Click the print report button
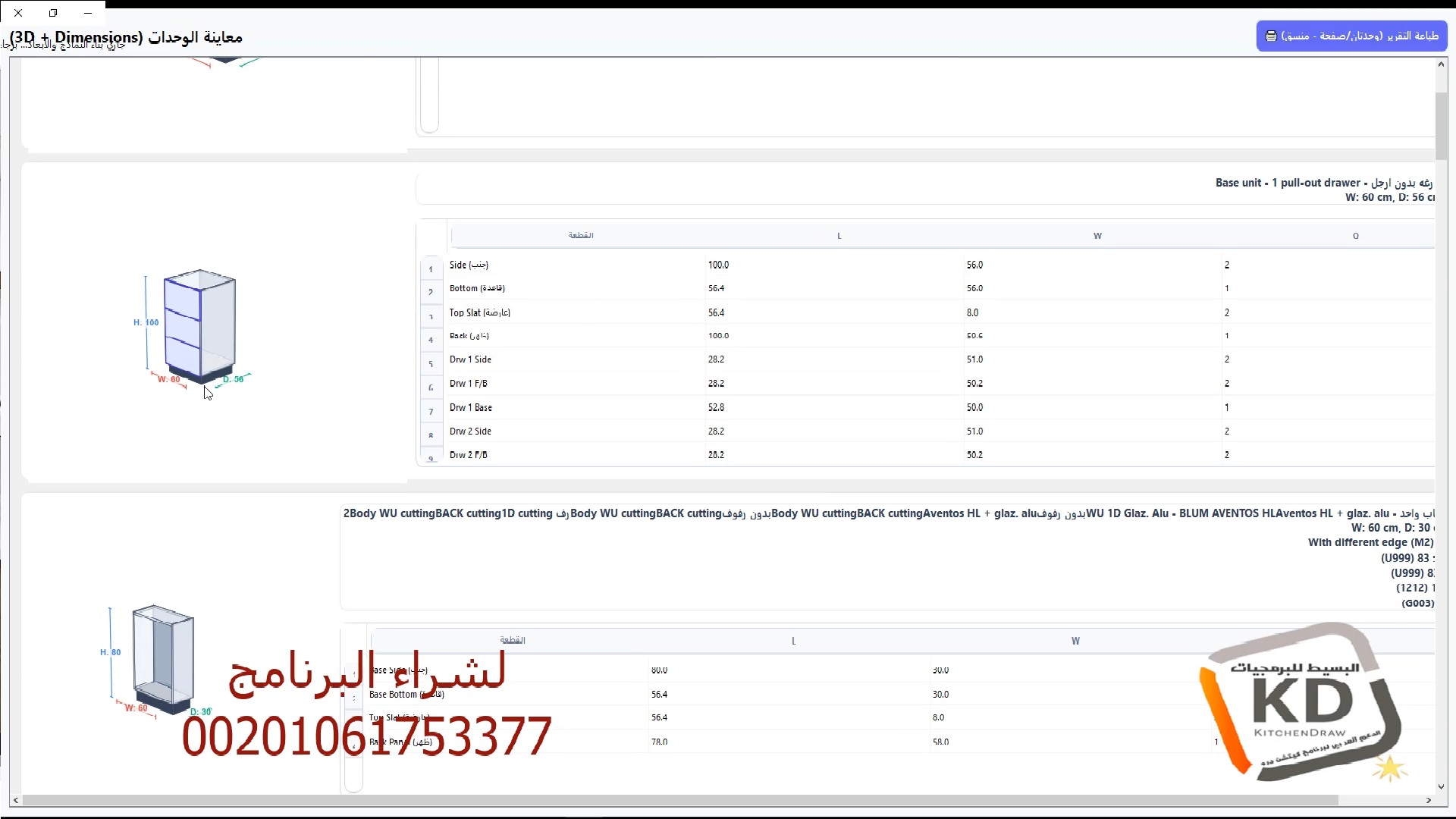 (x=1351, y=36)
